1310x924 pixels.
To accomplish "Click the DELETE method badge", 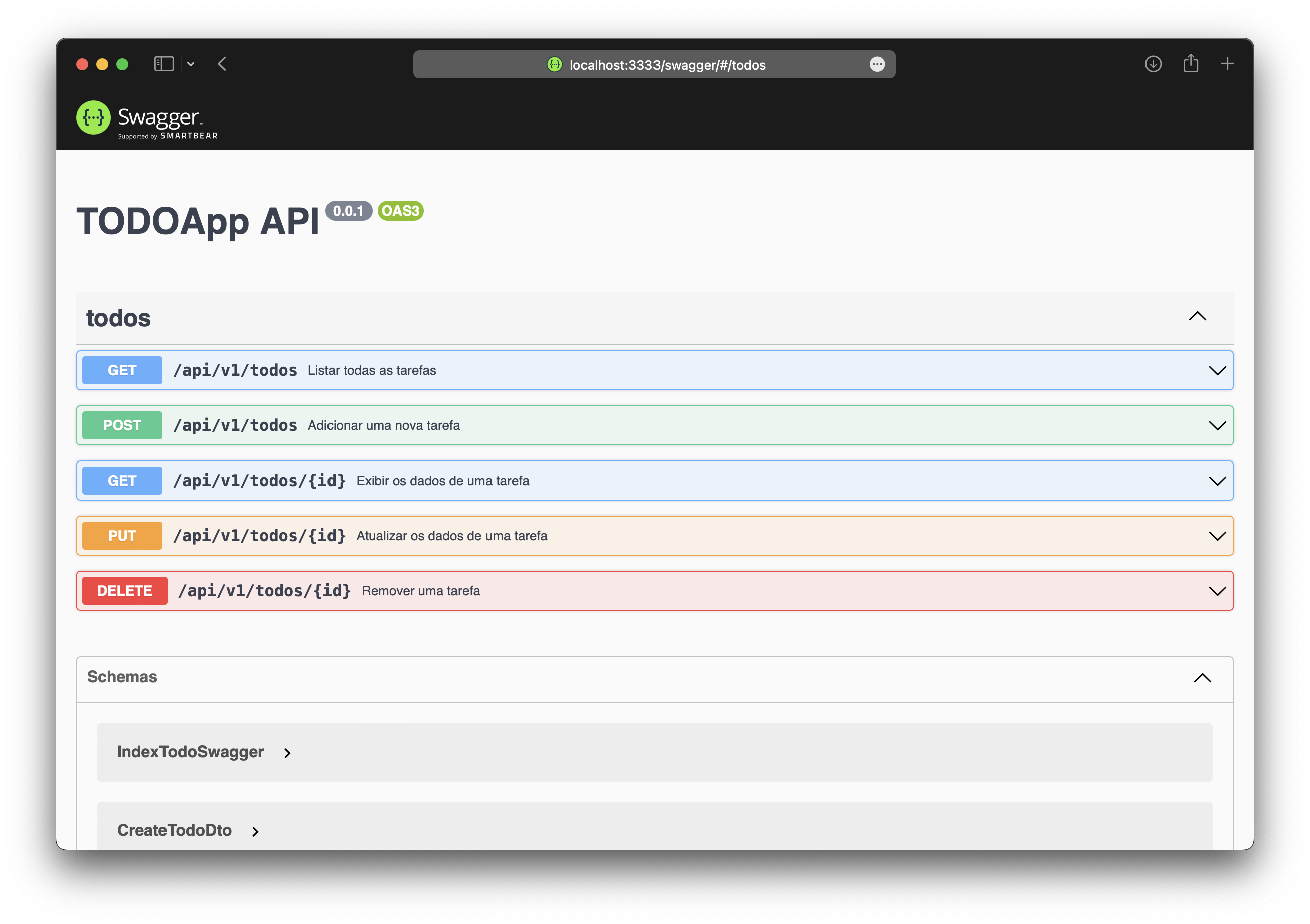I will [124, 591].
